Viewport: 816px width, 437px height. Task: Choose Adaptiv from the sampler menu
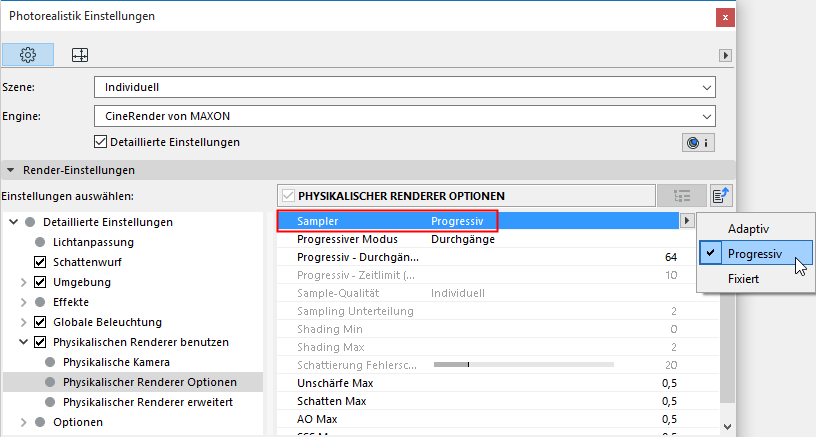[755, 228]
